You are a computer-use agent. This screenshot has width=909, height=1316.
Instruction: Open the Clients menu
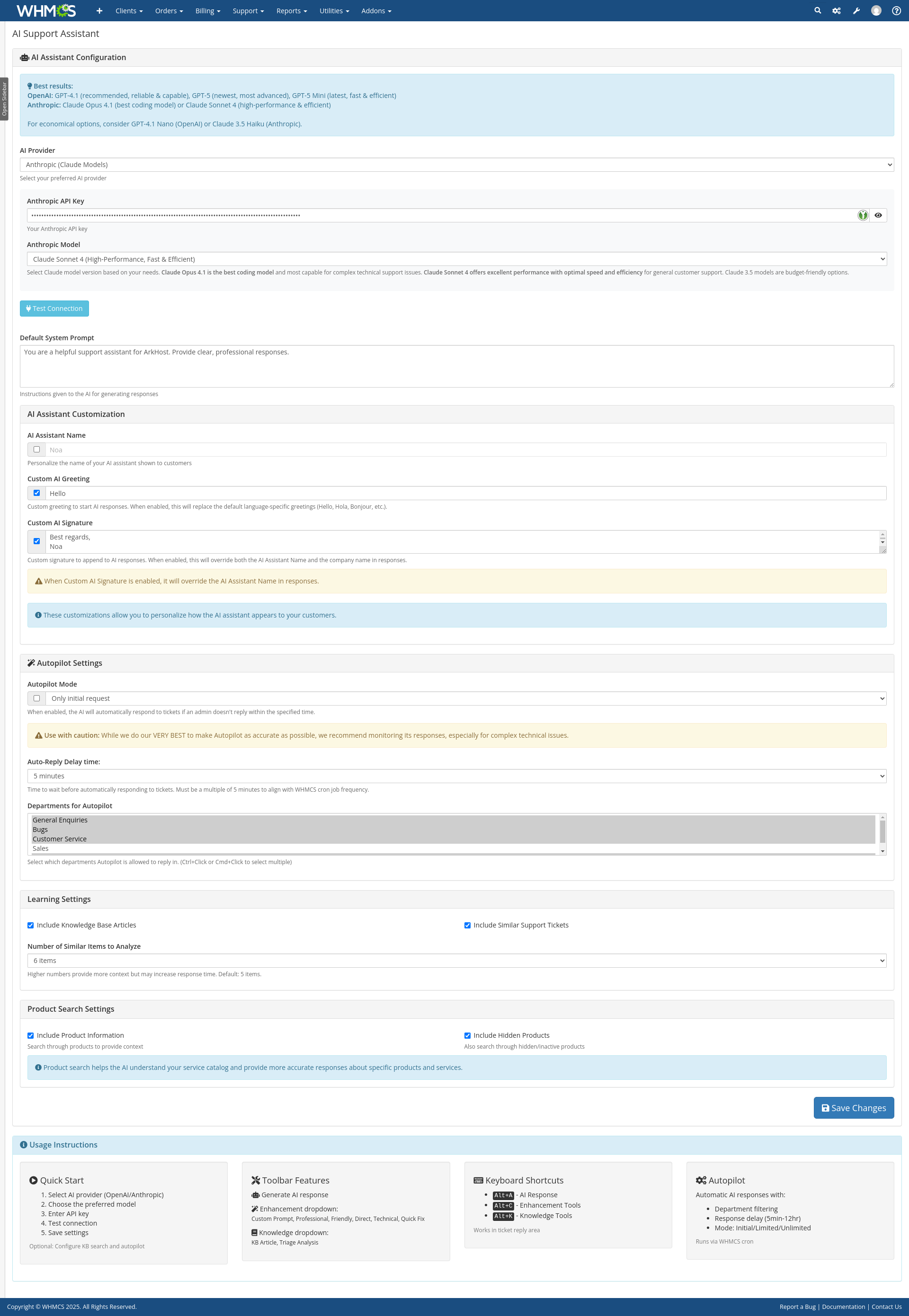129,11
